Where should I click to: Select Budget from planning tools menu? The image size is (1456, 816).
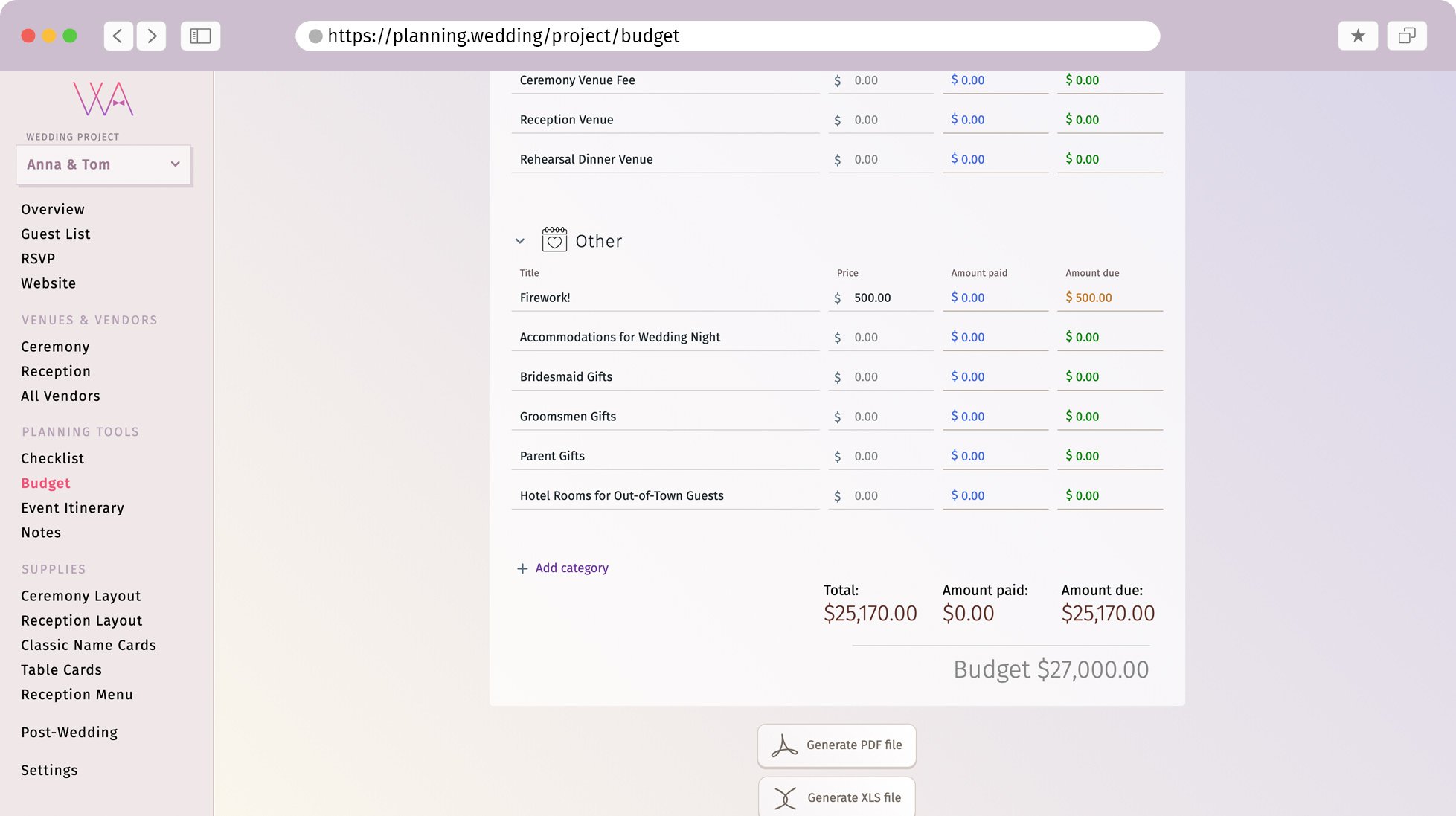pyautogui.click(x=45, y=483)
